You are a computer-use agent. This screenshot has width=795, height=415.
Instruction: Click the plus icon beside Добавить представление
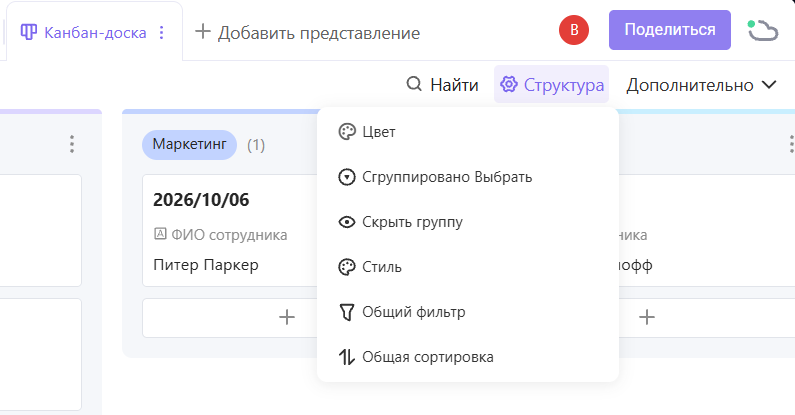pos(203,31)
